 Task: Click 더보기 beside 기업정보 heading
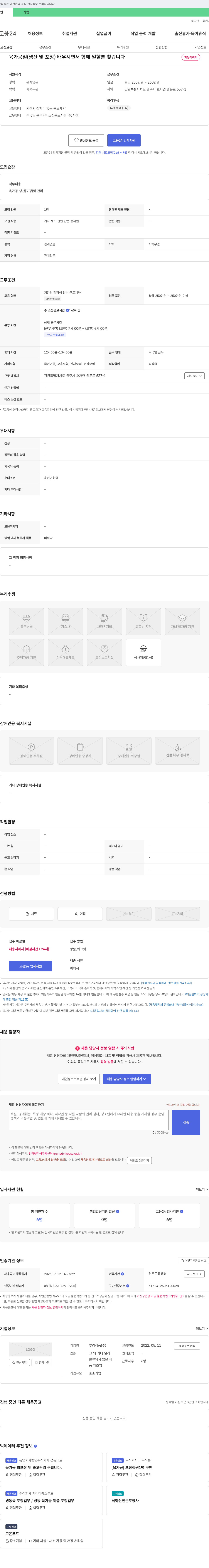[x=202, y=1329]
